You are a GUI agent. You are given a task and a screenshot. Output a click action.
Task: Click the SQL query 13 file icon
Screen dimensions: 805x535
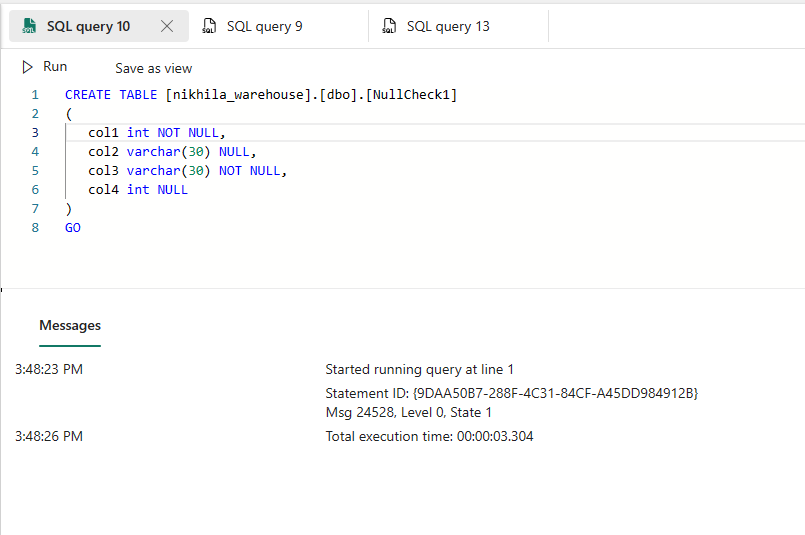389,26
